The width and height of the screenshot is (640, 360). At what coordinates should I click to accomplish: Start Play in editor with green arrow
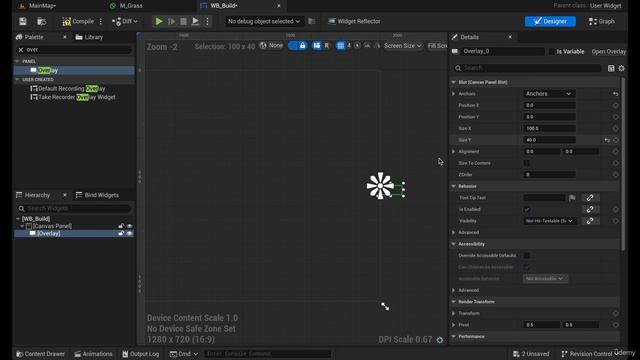[159, 21]
